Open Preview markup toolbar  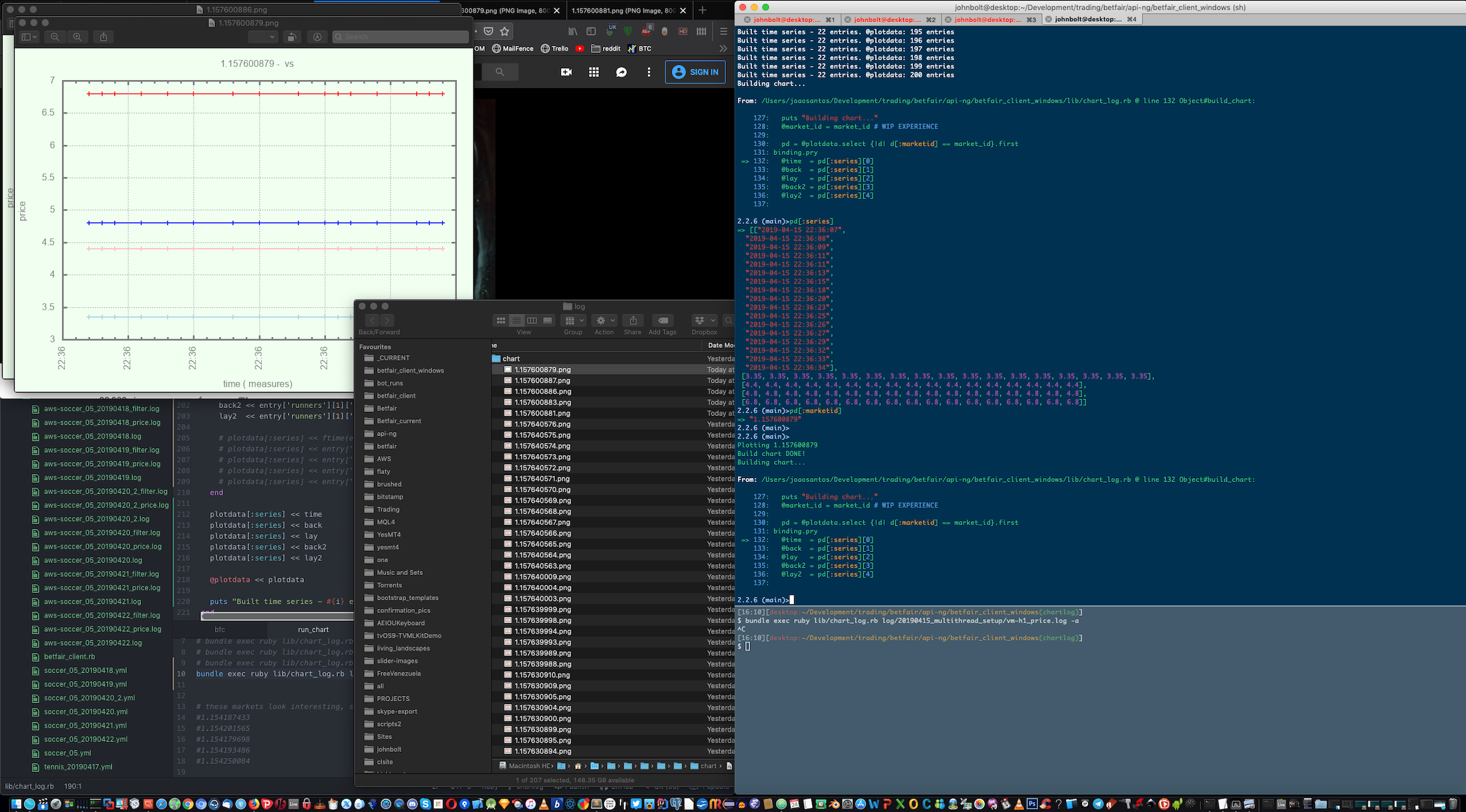pos(318,37)
